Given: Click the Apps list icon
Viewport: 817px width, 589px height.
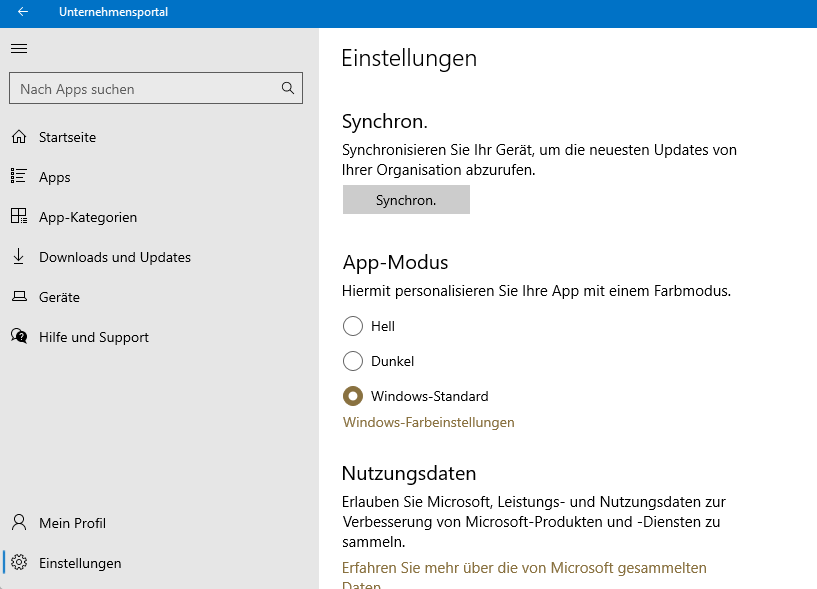Looking at the screenshot, I should click(x=18, y=177).
